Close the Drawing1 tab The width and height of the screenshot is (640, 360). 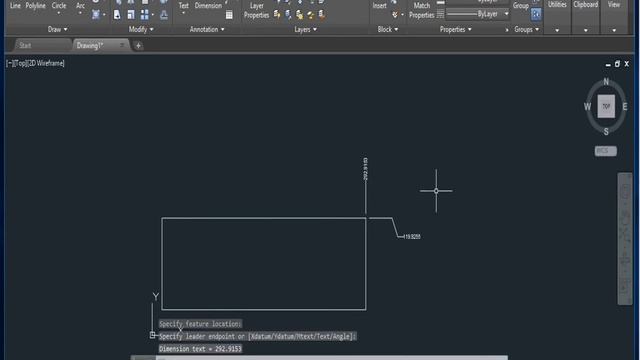[122, 45]
